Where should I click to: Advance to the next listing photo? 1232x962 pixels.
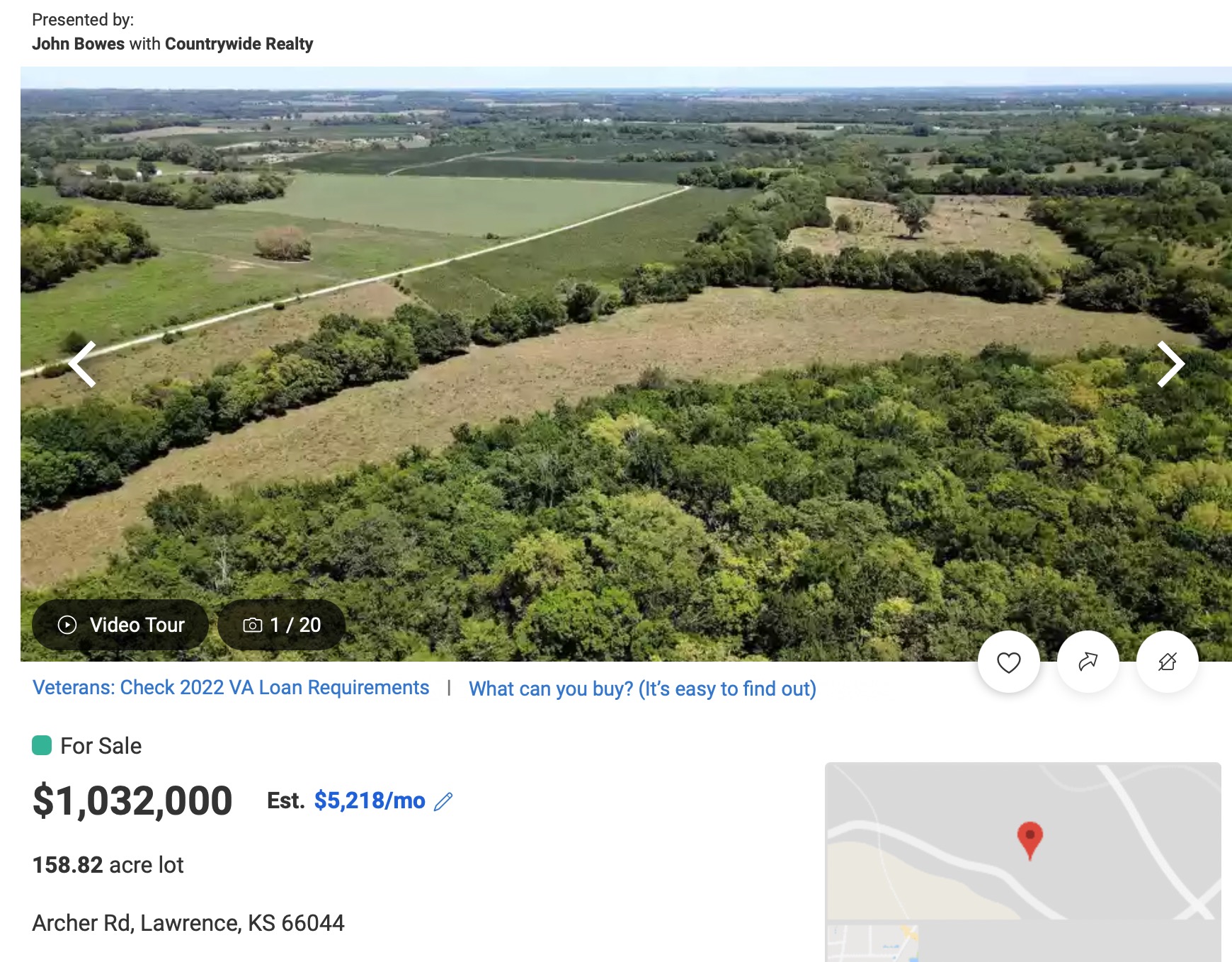click(x=1170, y=364)
